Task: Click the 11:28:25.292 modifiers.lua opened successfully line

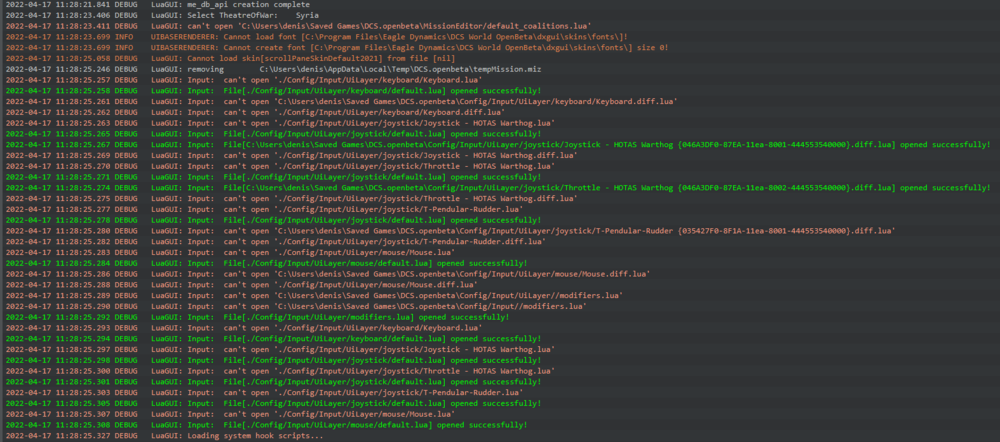Action: pos(257,317)
